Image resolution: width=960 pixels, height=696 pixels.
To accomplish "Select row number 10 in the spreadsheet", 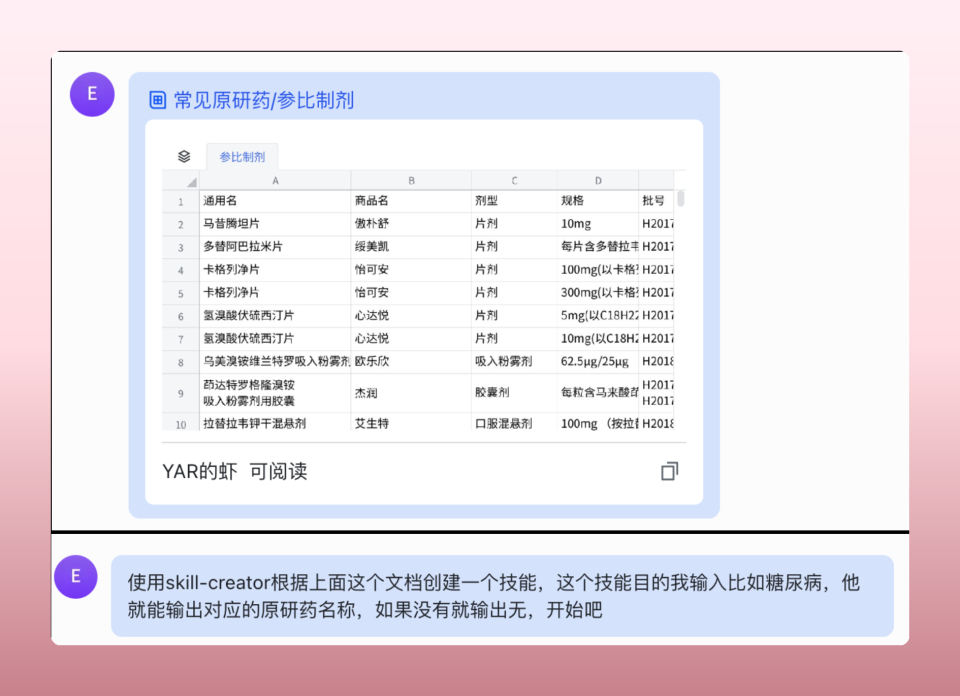I will 179,425.
